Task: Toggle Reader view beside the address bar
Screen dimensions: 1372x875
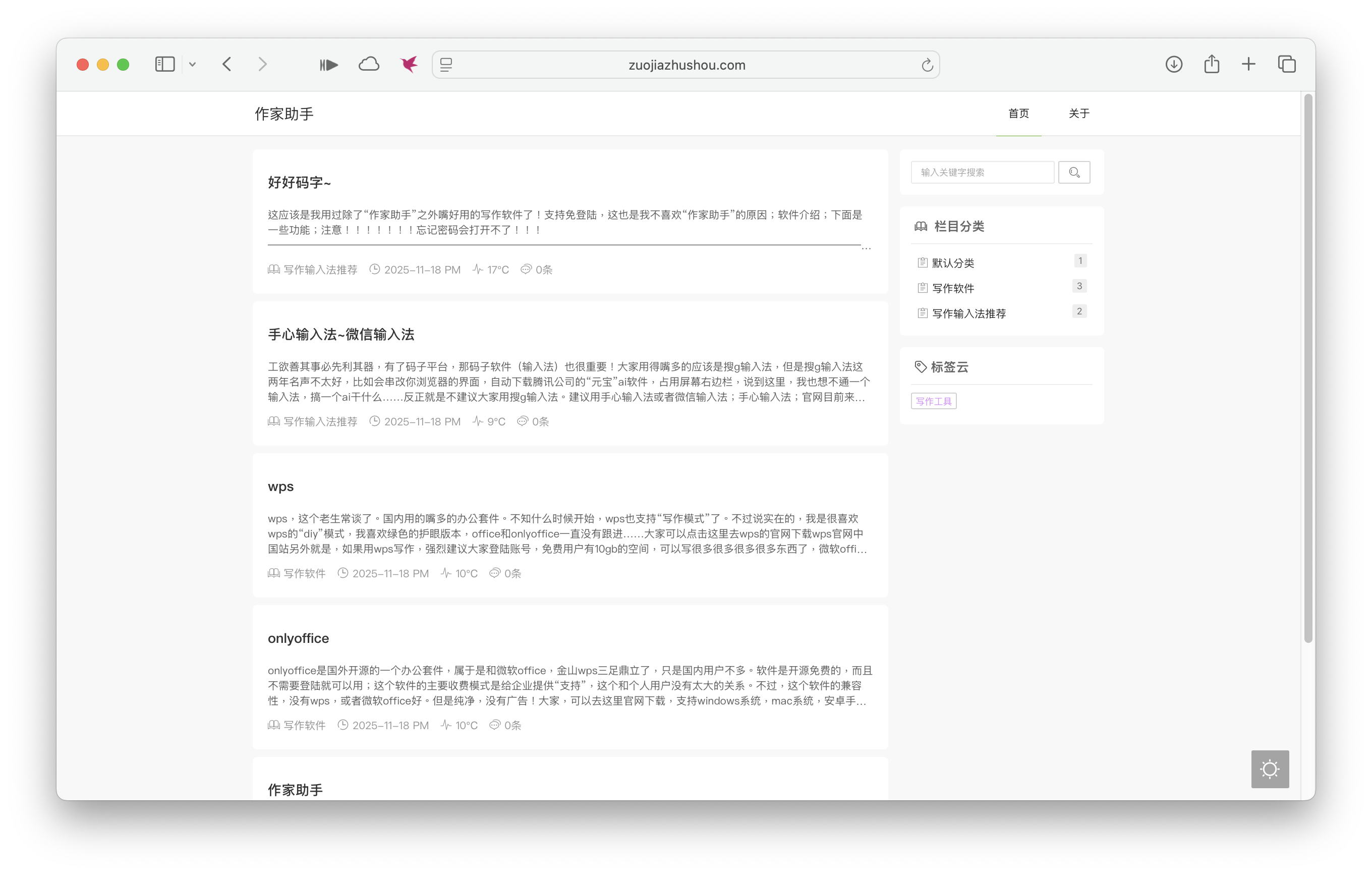Action: 446,65
